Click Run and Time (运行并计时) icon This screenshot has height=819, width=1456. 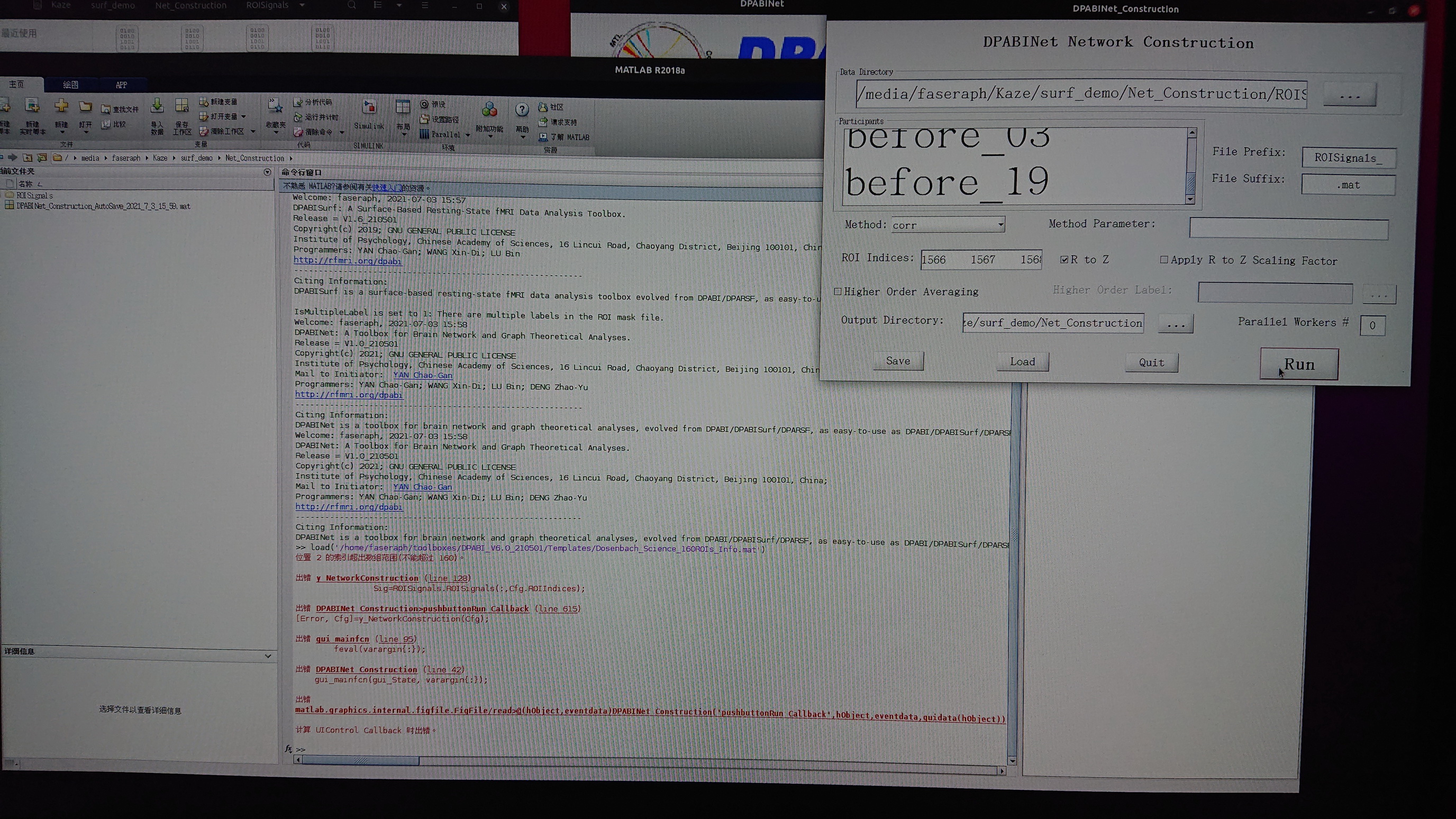click(298, 117)
